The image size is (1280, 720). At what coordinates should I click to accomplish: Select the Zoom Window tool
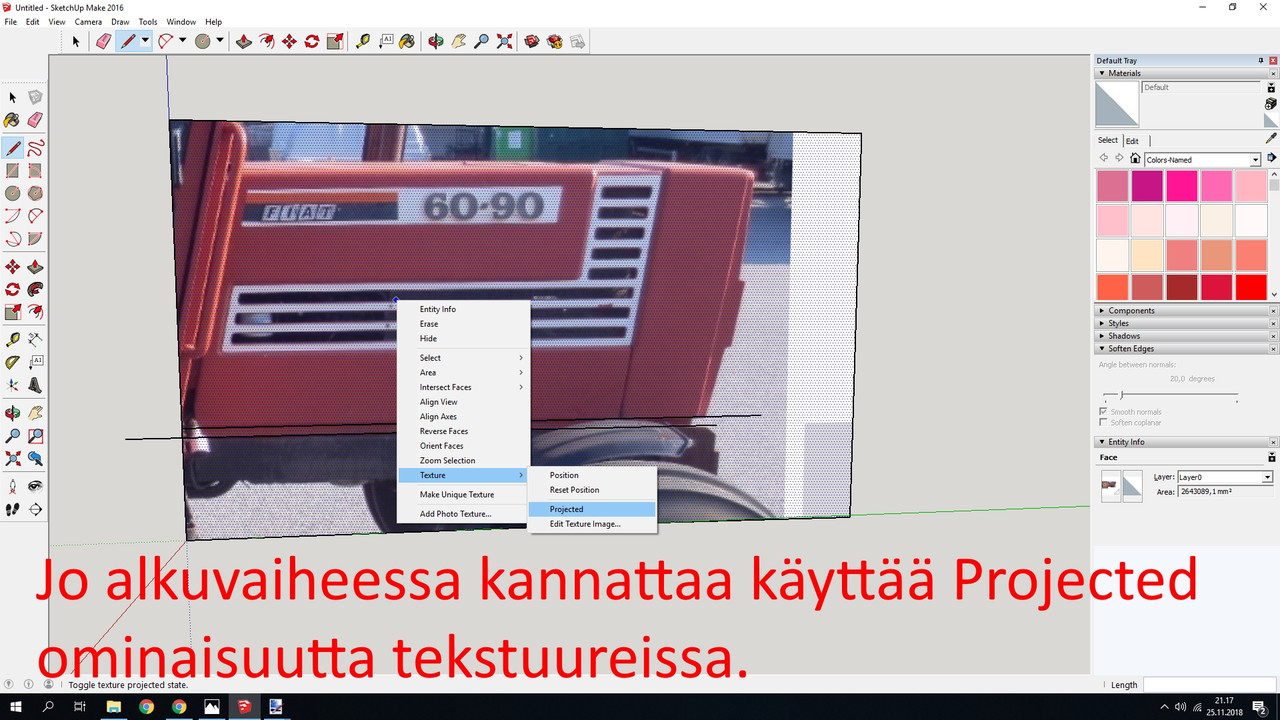pyautogui.click(x=35, y=436)
